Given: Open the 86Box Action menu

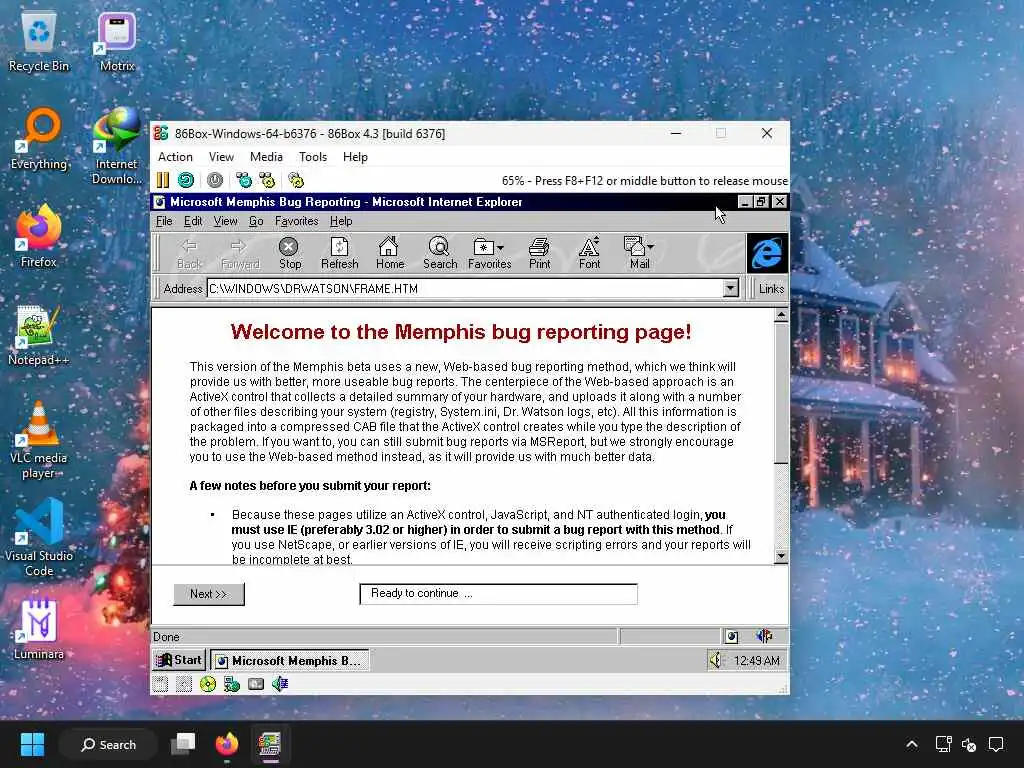Looking at the screenshot, I should [175, 157].
